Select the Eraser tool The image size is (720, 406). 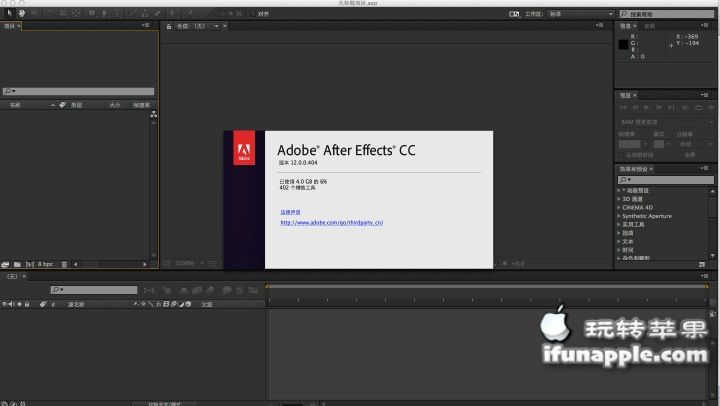[x=158, y=14]
